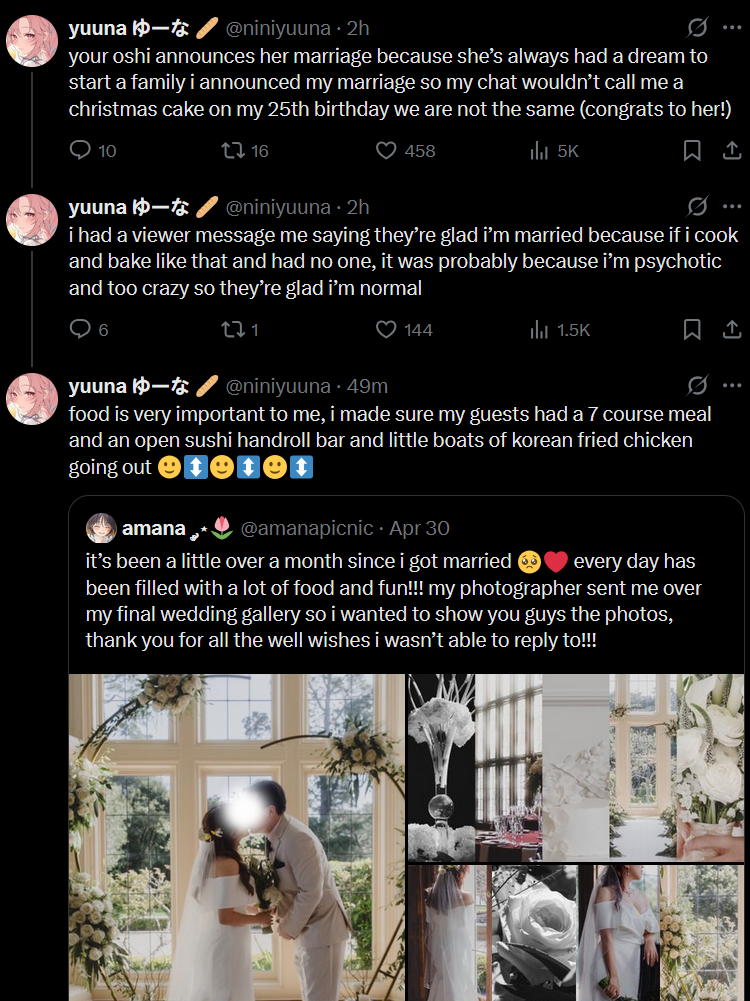The width and height of the screenshot is (750, 1001).
Task: Open the Apr 30 quoted tweet timestamp
Action: pyautogui.click(x=419, y=528)
